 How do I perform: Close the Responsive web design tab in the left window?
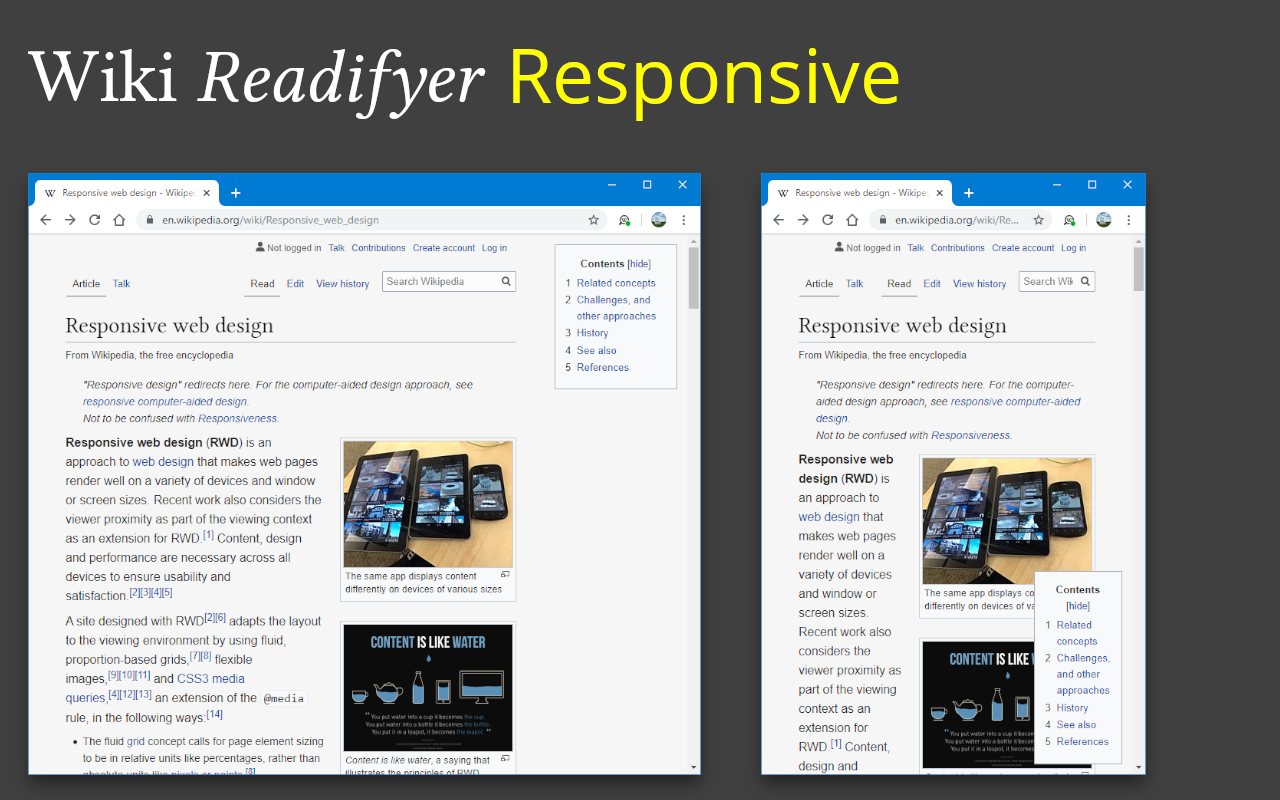(x=207, y=193)
